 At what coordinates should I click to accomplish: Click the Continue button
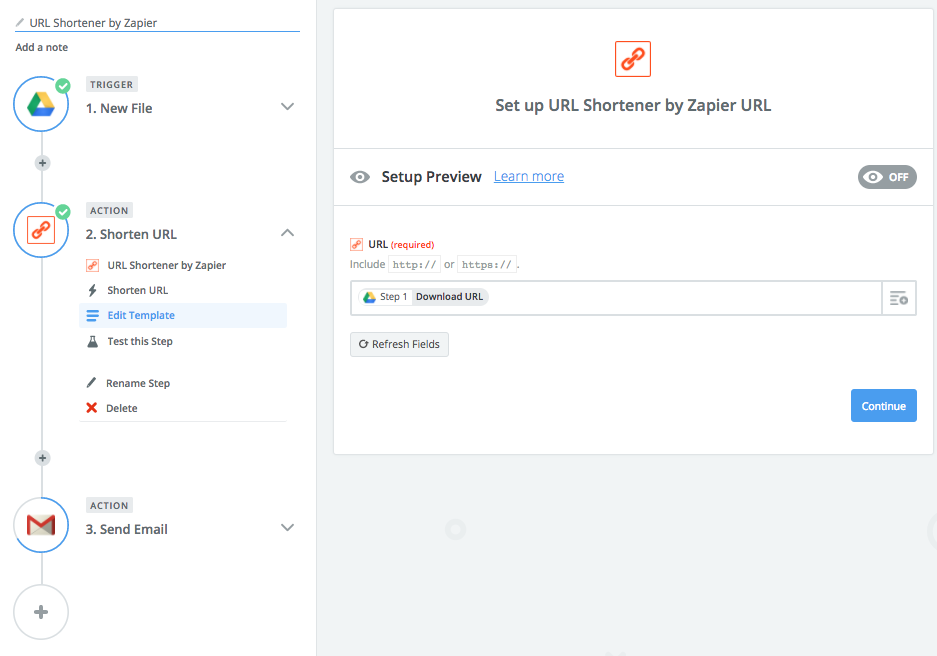883,406
